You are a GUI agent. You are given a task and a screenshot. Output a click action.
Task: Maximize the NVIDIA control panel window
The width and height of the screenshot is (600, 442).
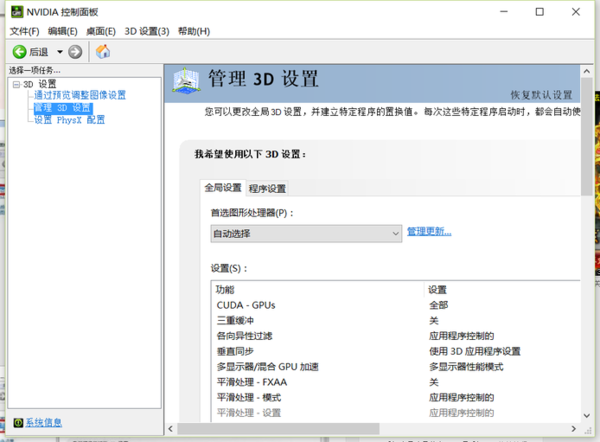[540, 12]
